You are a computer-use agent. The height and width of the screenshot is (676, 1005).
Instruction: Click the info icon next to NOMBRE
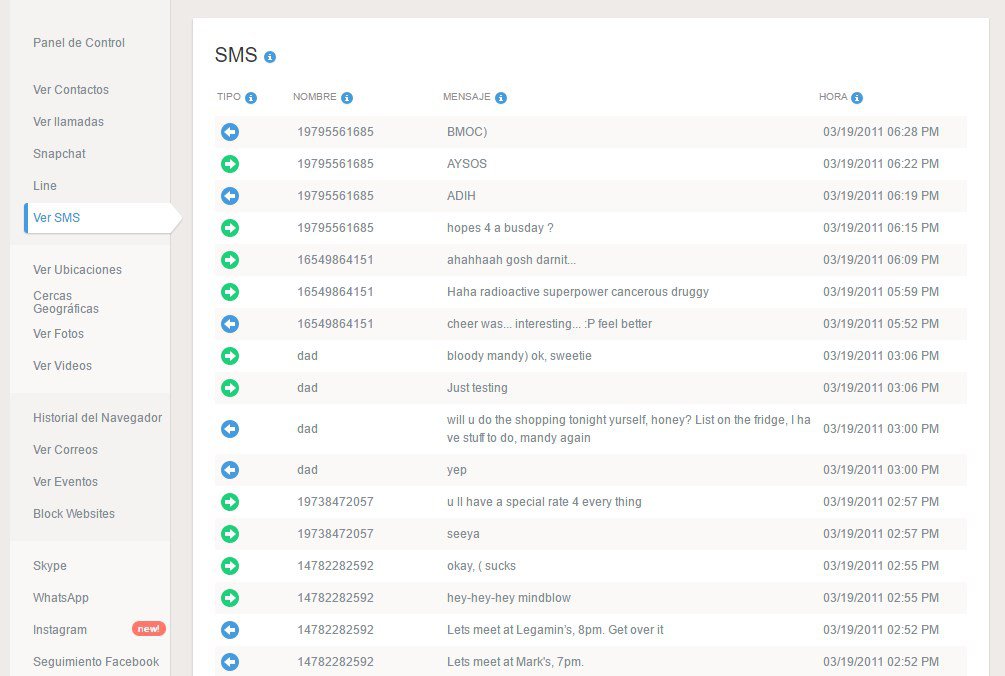[347, 98]
